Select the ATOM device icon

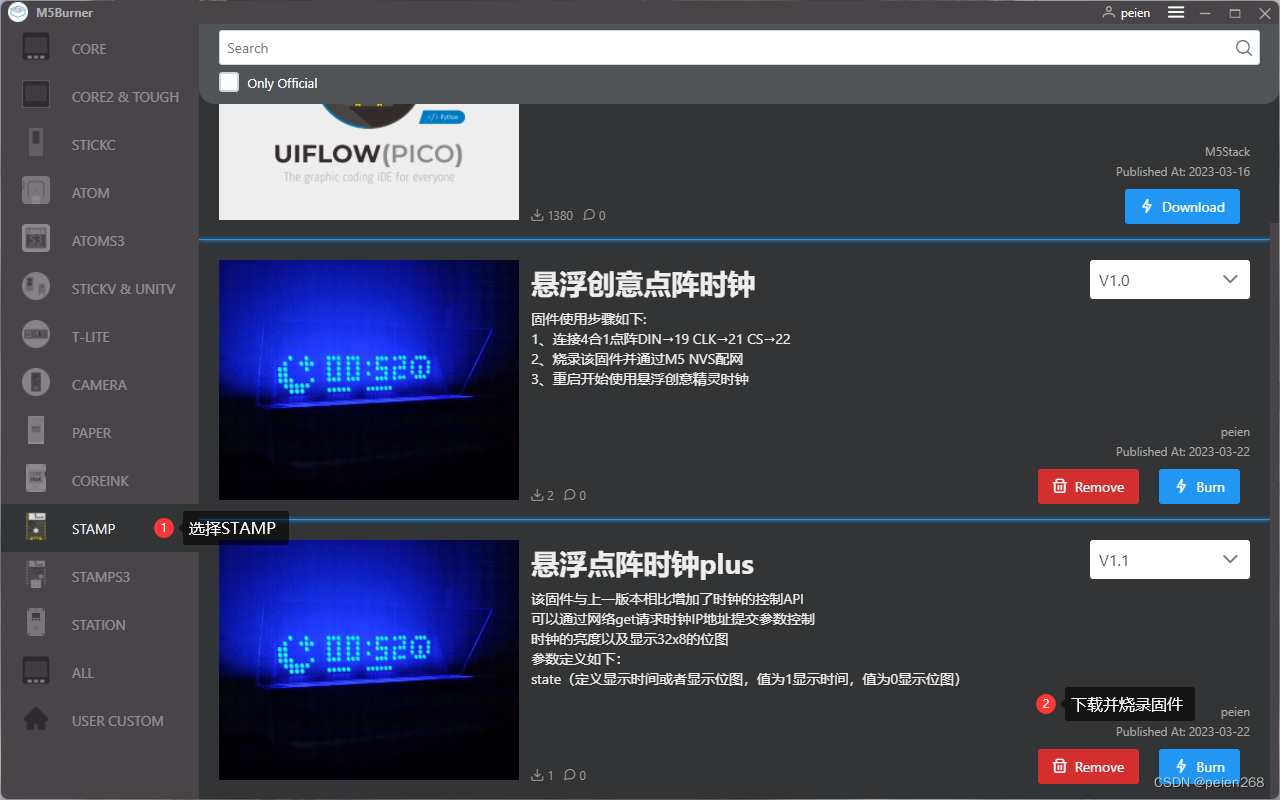[x=37, y=192]
